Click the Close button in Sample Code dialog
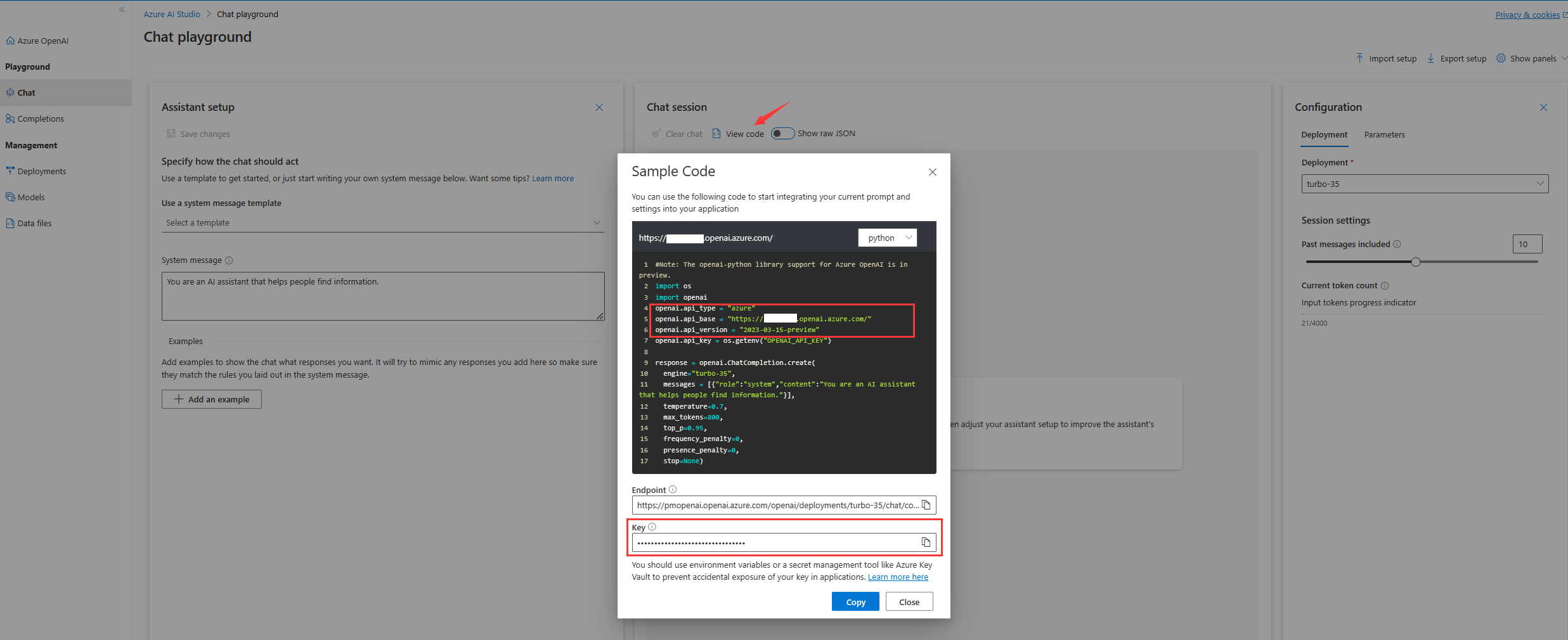1568x640 pixels. (909, 602)
